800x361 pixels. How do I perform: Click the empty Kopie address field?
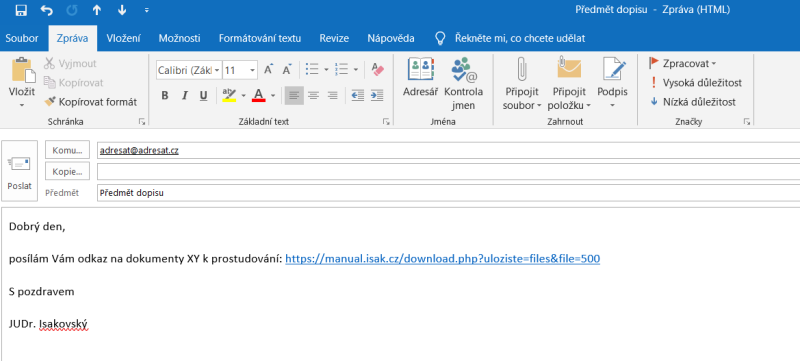[448, 171]
